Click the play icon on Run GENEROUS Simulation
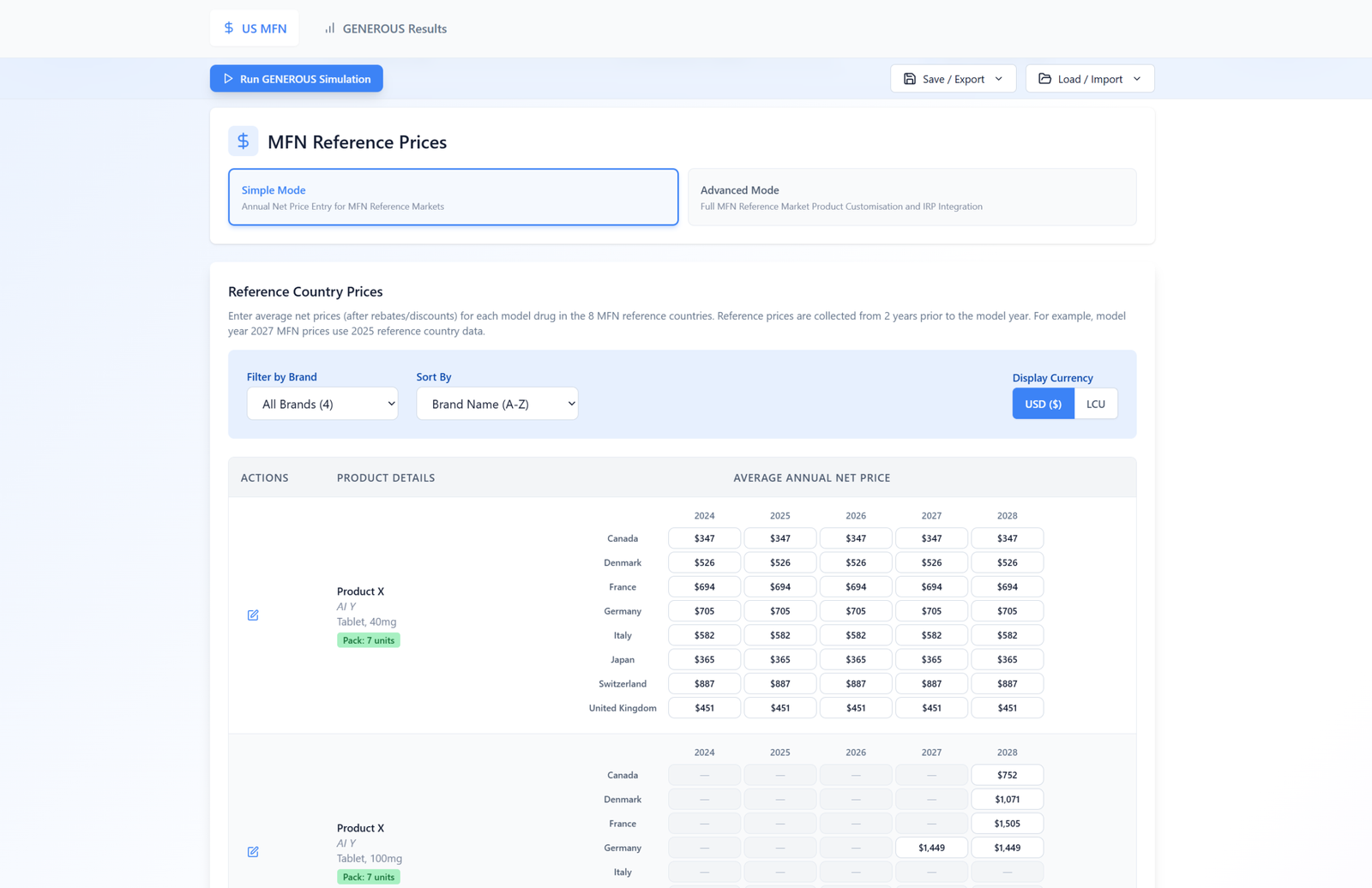The height and width of the screenshot is (888, 1372). click(x=228, y=78)
